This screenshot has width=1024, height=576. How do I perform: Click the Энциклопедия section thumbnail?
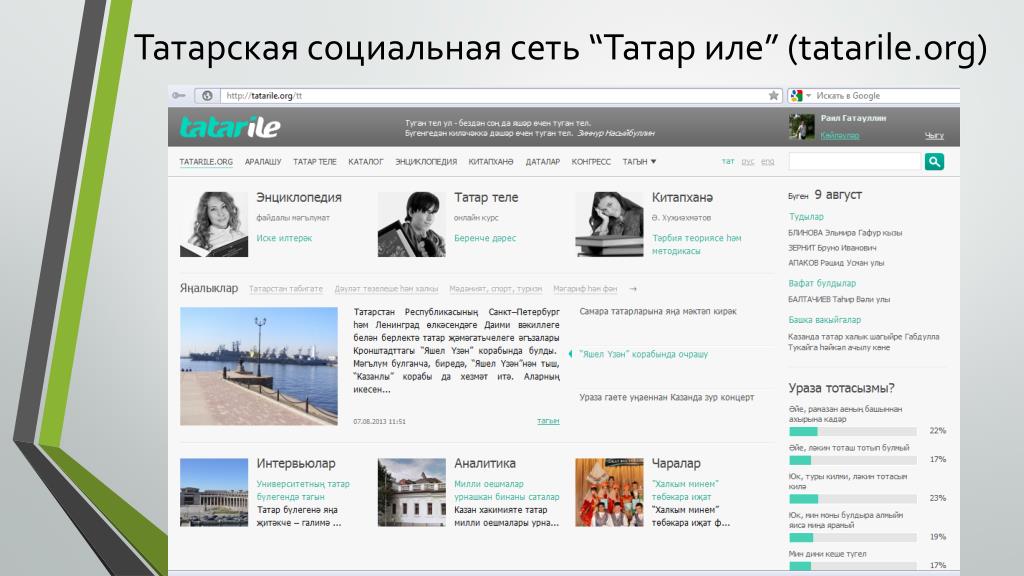coord(214,224)
